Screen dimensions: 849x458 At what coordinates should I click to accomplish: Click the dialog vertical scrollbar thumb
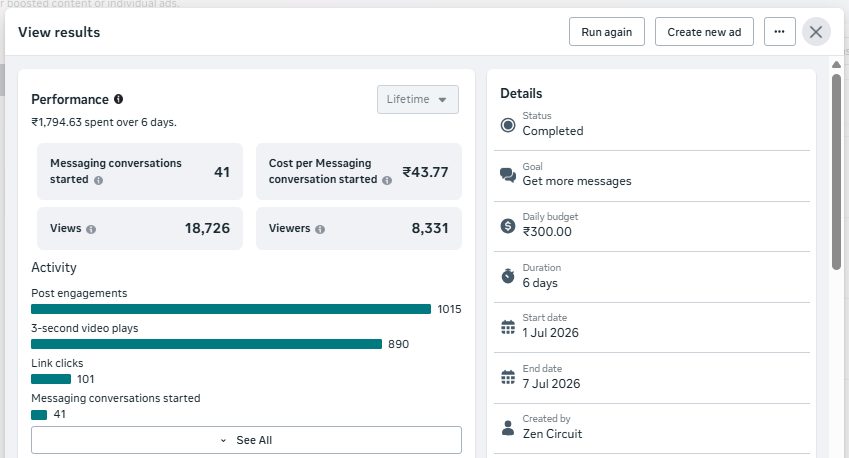point(837,172)
